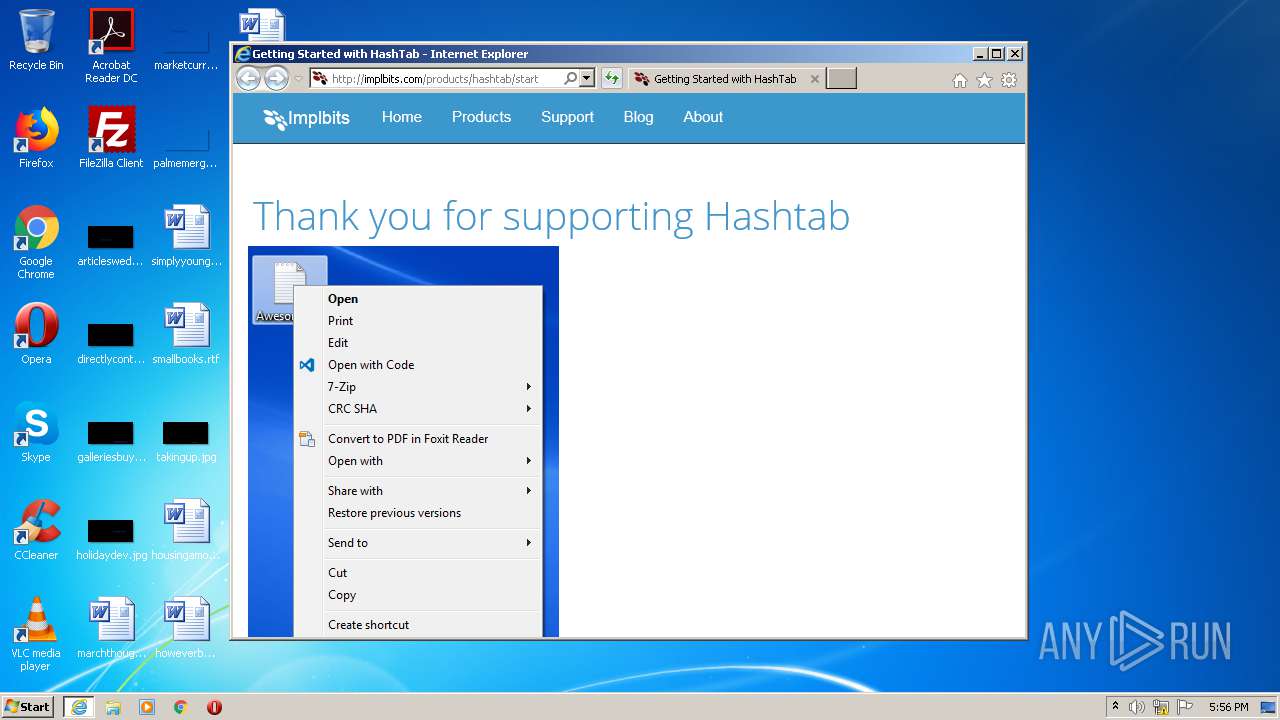
Task: Select howeverb Word document on desktop
Action: pyautogui.click(x=186, y=628)
